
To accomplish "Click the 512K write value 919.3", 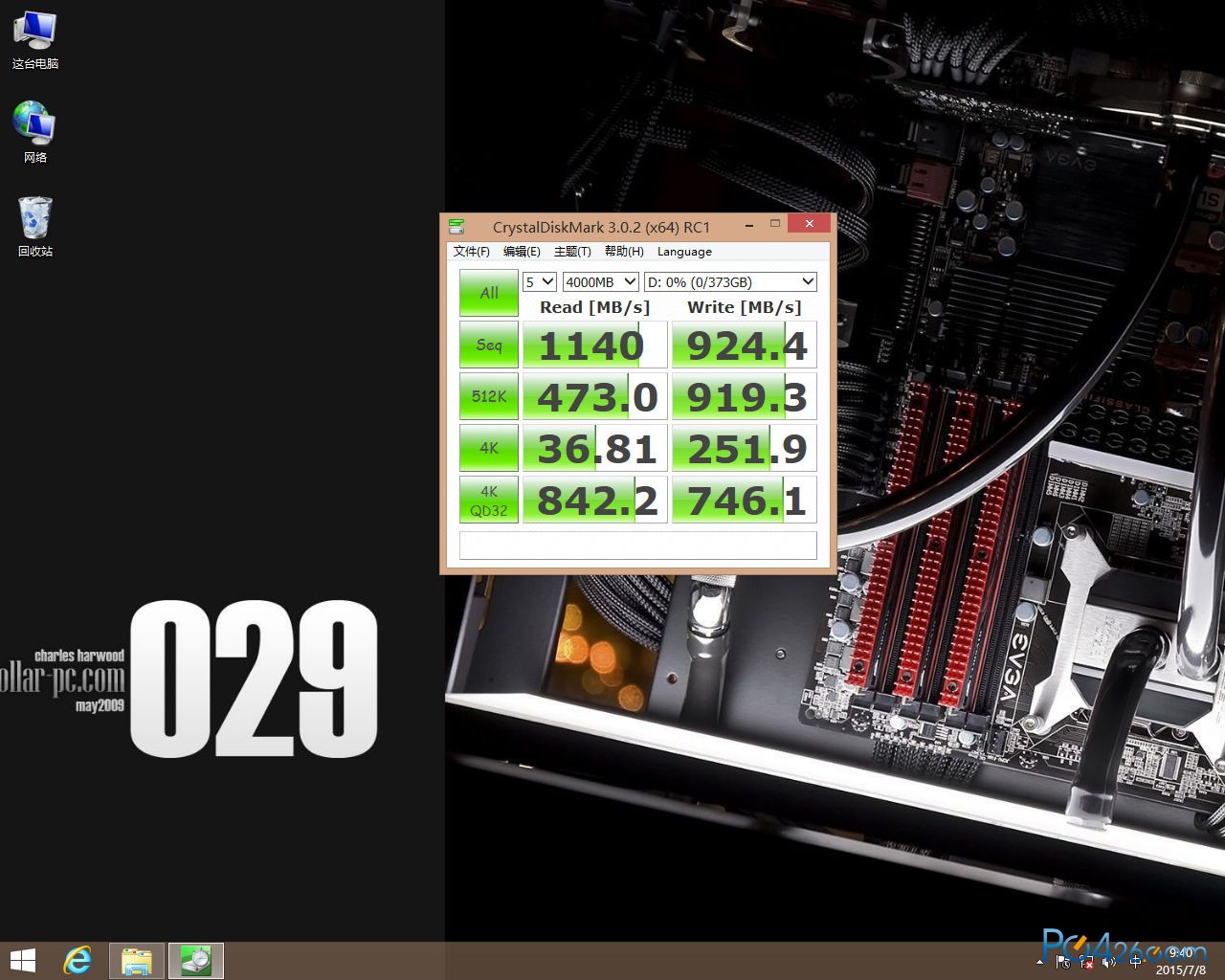I will [x=745, y=396].
